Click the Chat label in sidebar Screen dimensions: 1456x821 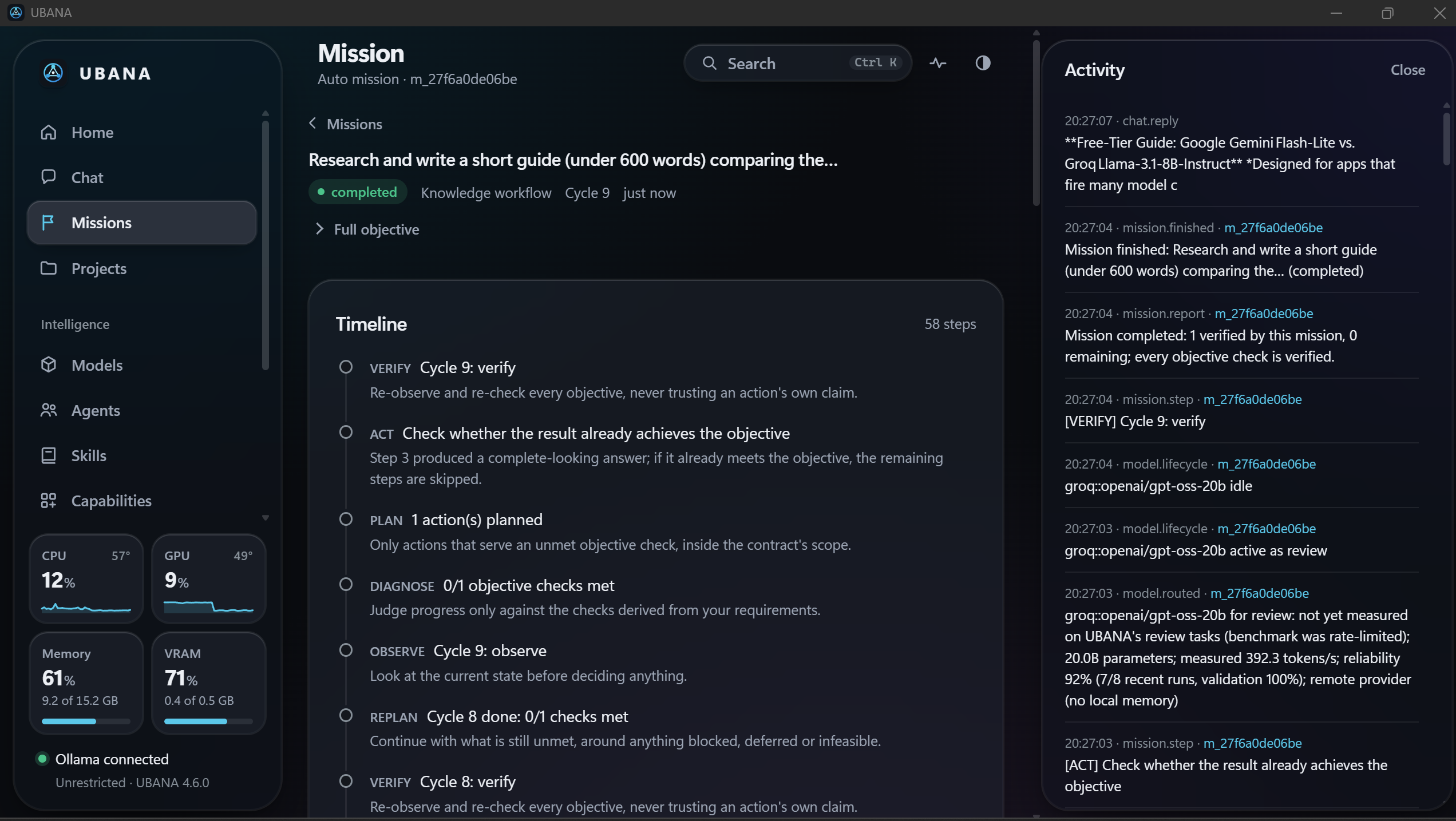pos(87,177)
